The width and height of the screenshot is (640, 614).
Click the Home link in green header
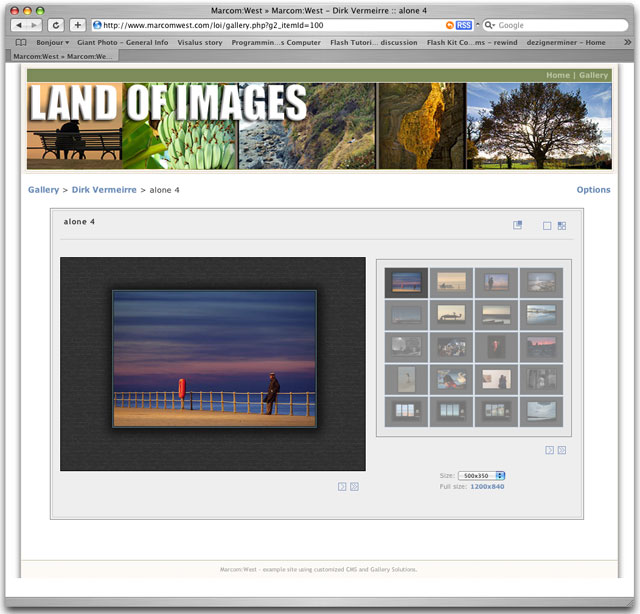[558, 76]
